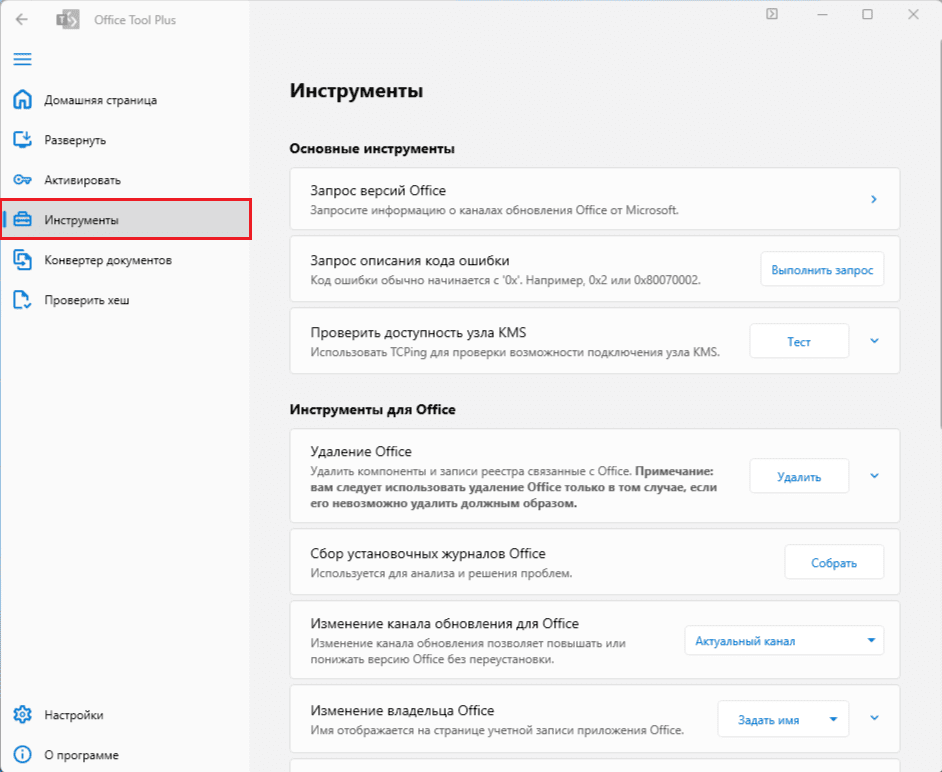Open the Задать имя split-button arrow

[833, 719]
